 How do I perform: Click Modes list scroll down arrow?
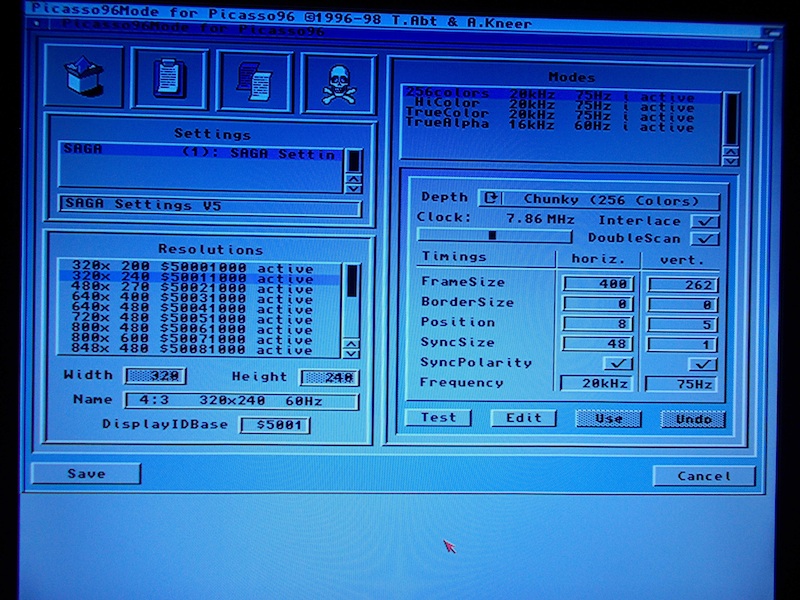point(731,161)
